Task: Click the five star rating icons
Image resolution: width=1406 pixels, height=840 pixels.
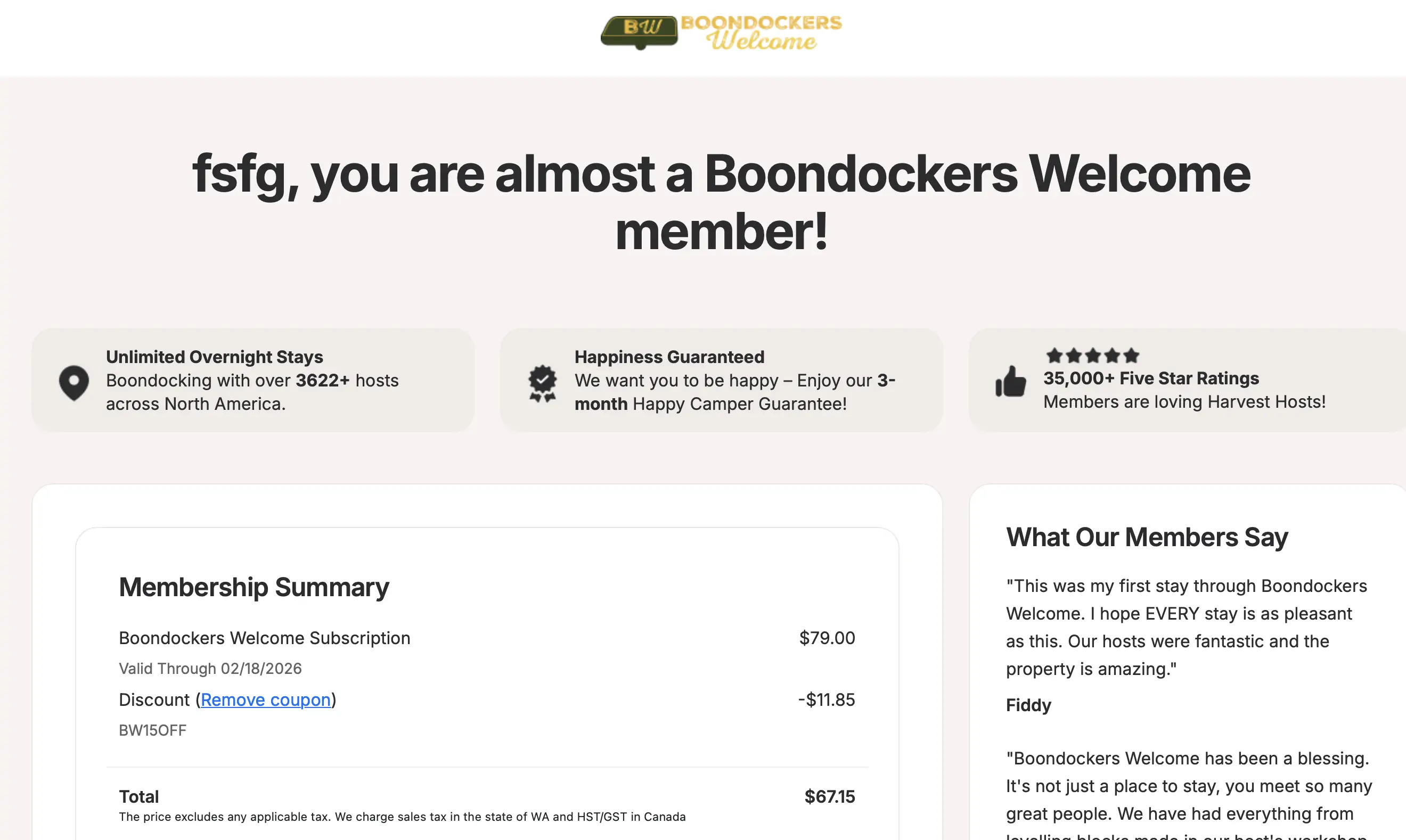Action: 1092,356
